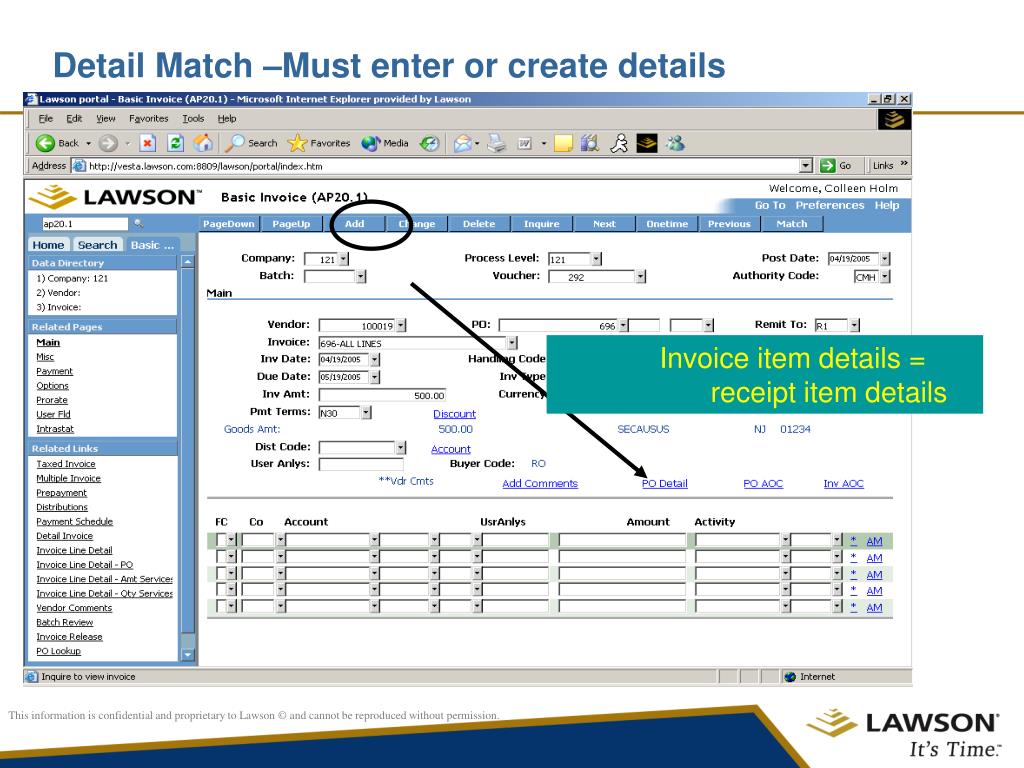
Task: Open Invoice Line Detail - PO link
Action: [x=84, y=564]
